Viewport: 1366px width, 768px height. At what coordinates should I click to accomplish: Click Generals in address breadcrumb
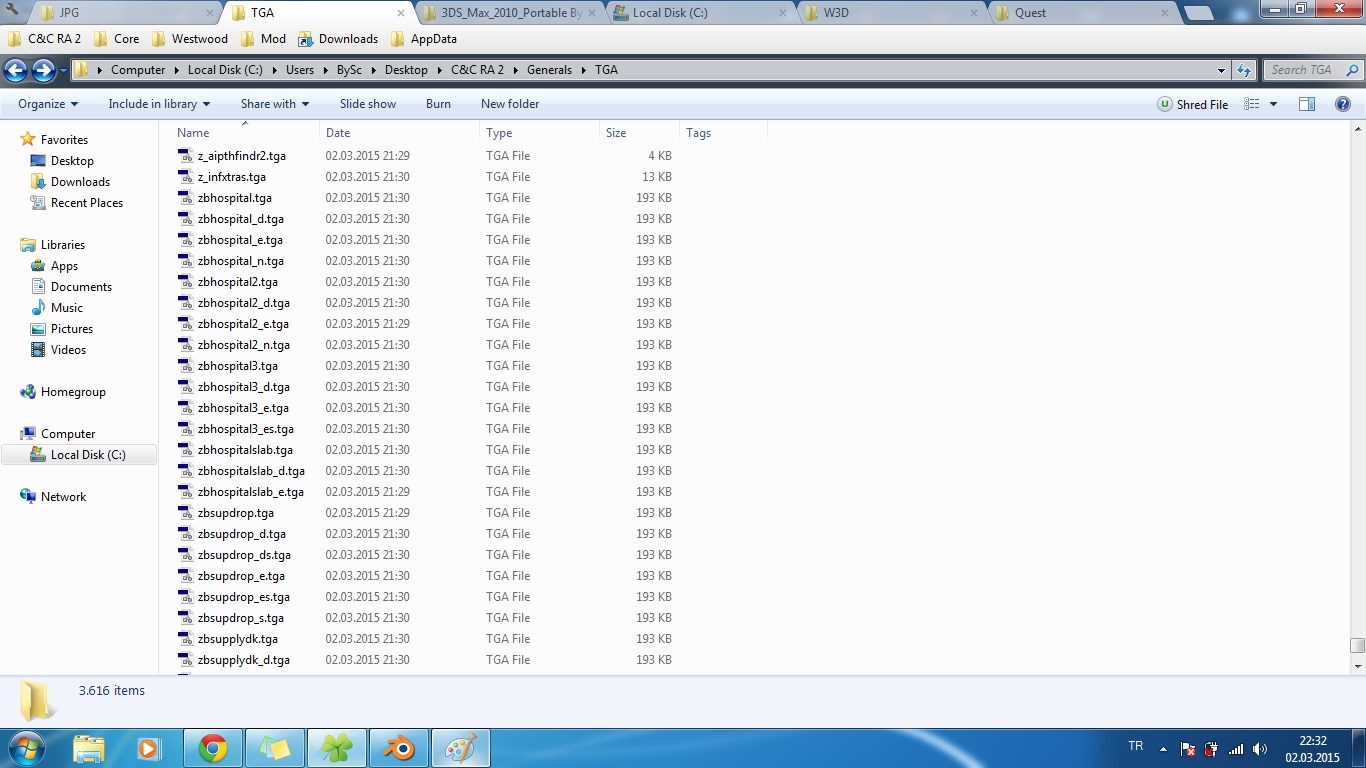pos(549,70)
